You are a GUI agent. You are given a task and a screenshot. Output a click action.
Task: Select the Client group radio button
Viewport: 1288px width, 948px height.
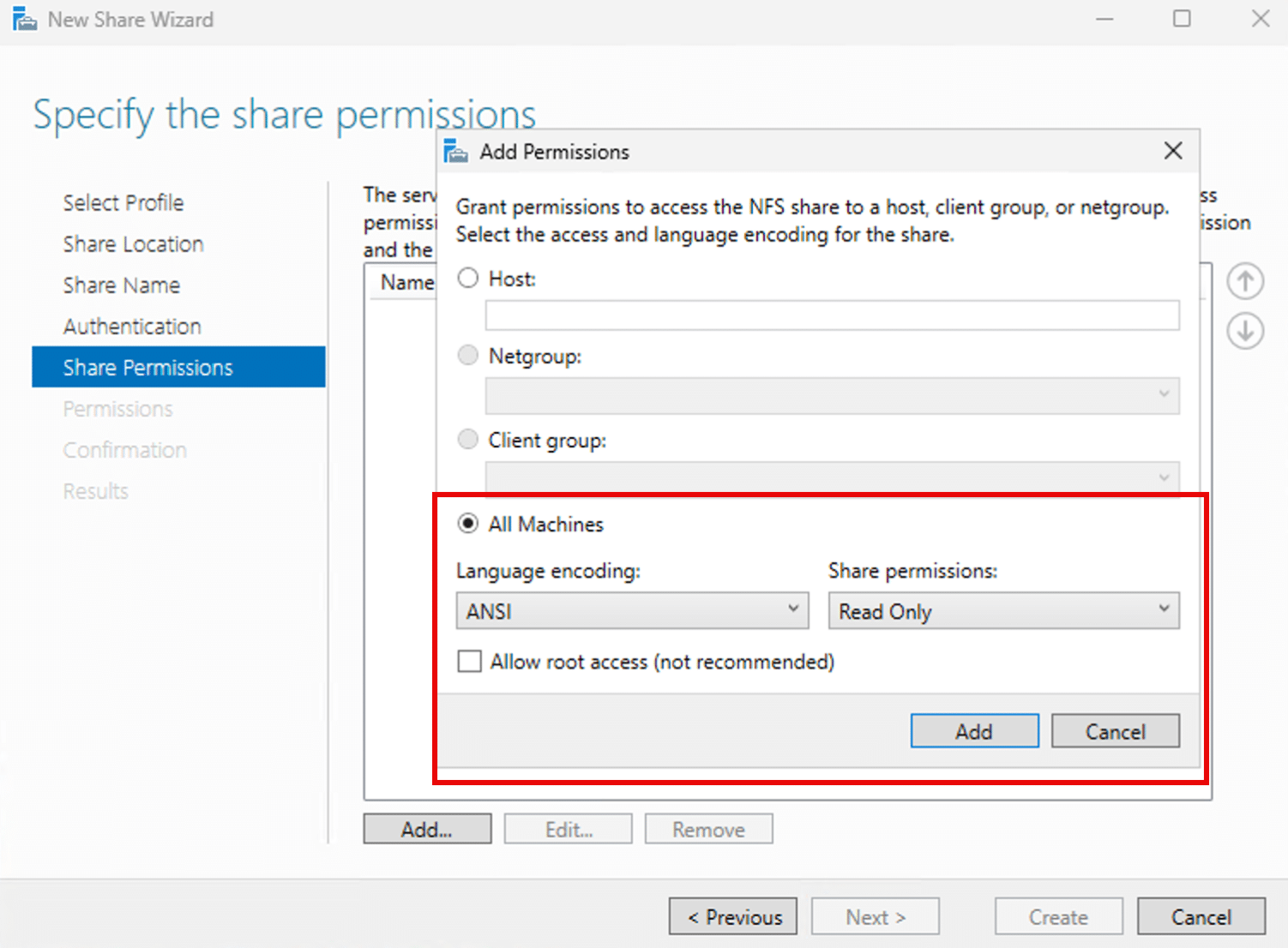point(468,439)
